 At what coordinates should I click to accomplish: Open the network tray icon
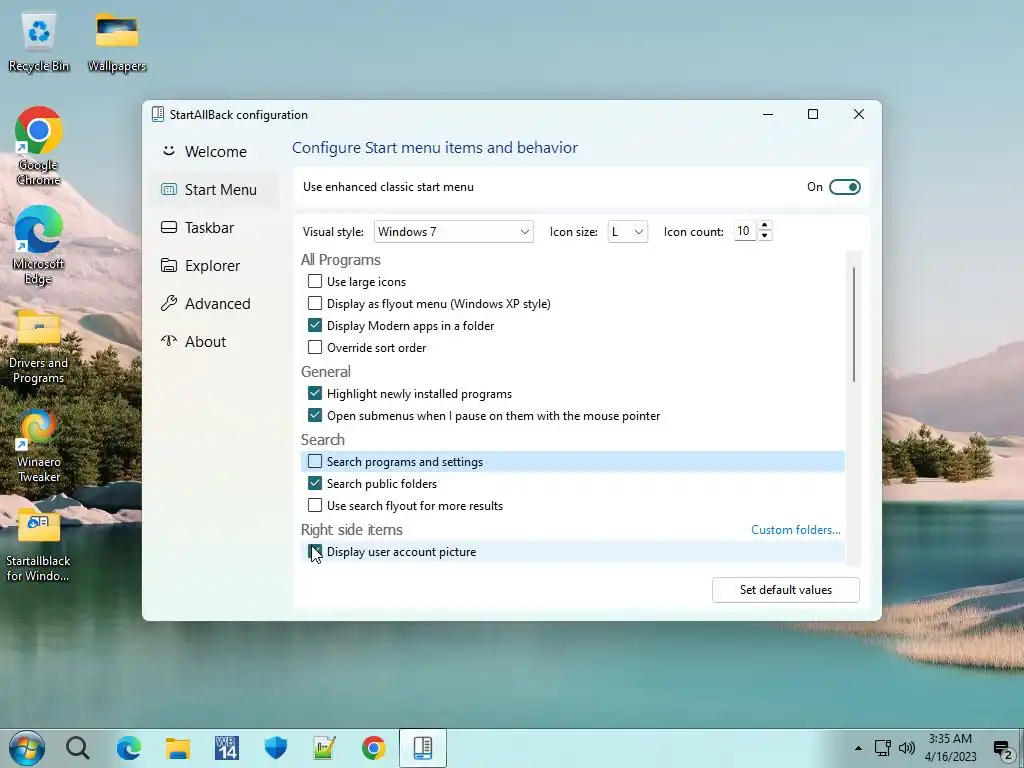click(x=883, y=748)
